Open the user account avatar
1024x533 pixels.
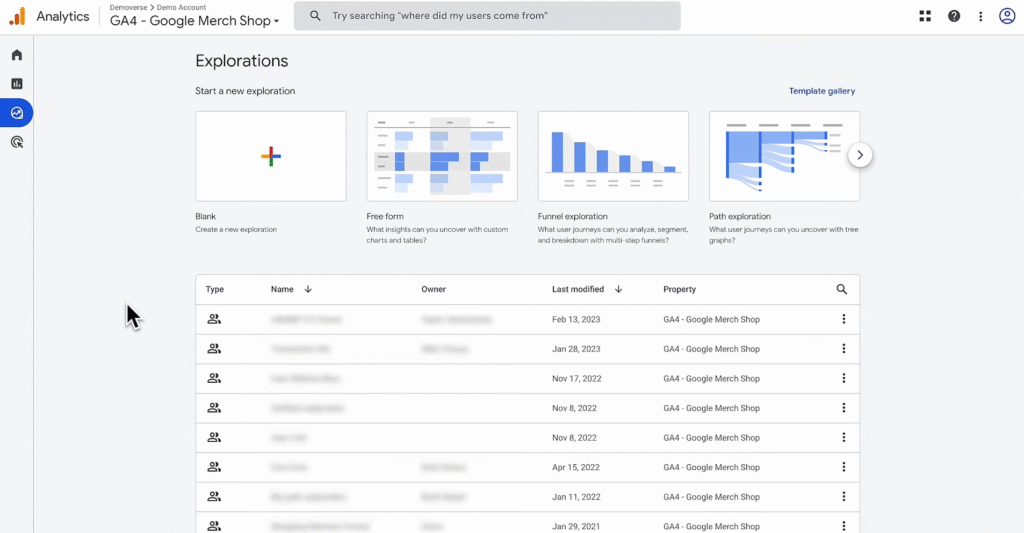coord(1007,16)
